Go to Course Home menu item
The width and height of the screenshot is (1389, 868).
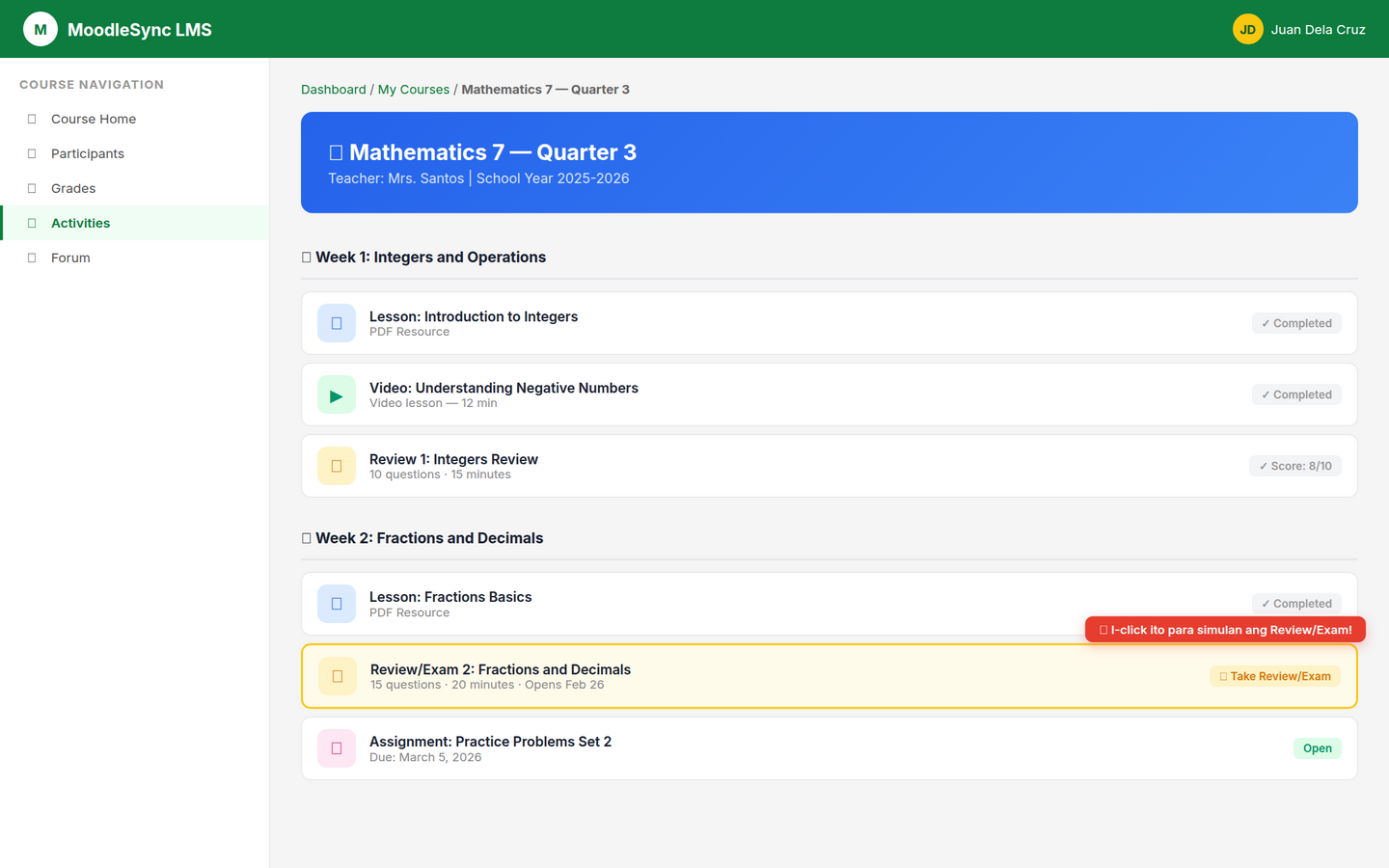[93, 119]
